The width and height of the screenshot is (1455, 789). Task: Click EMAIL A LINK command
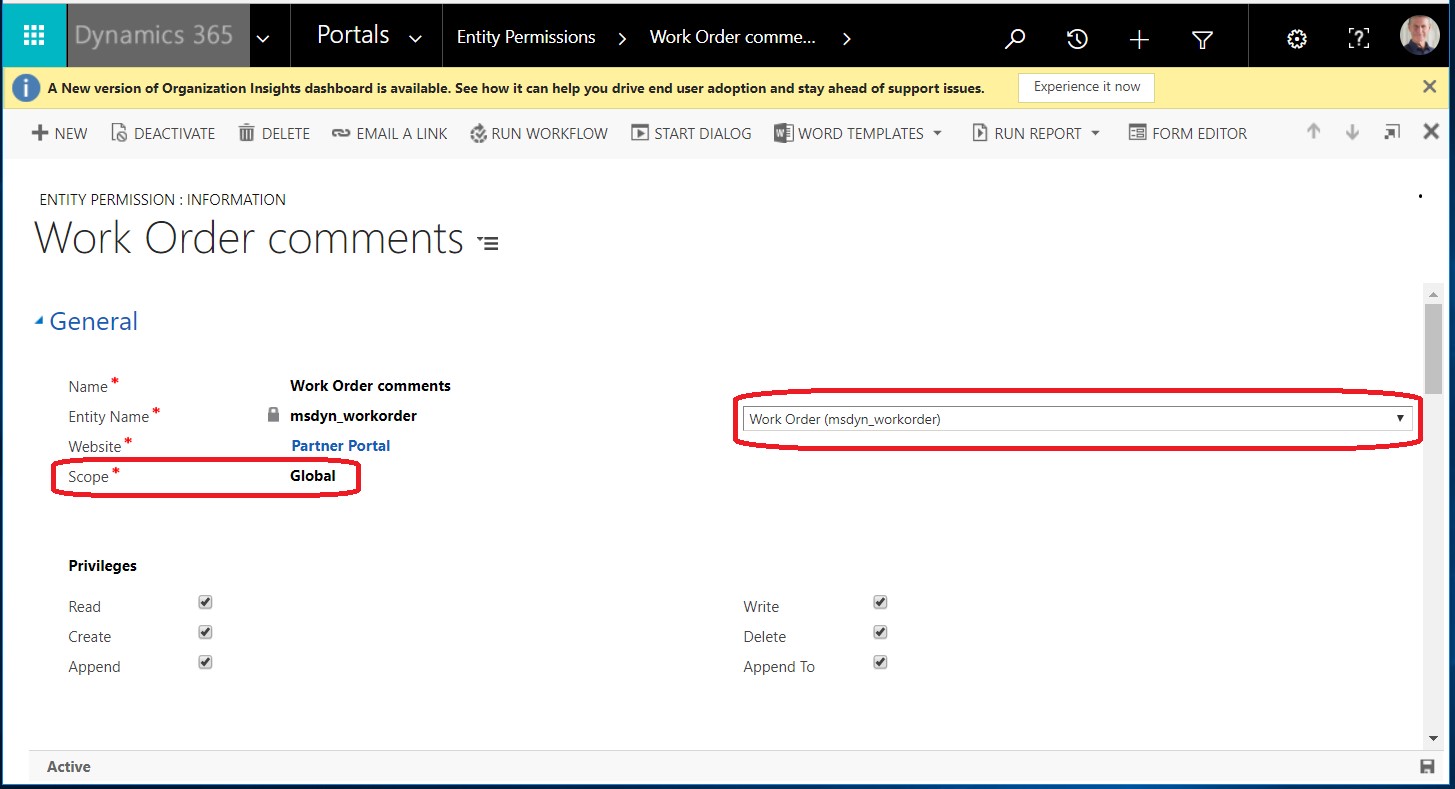click(x=390, y=133)
